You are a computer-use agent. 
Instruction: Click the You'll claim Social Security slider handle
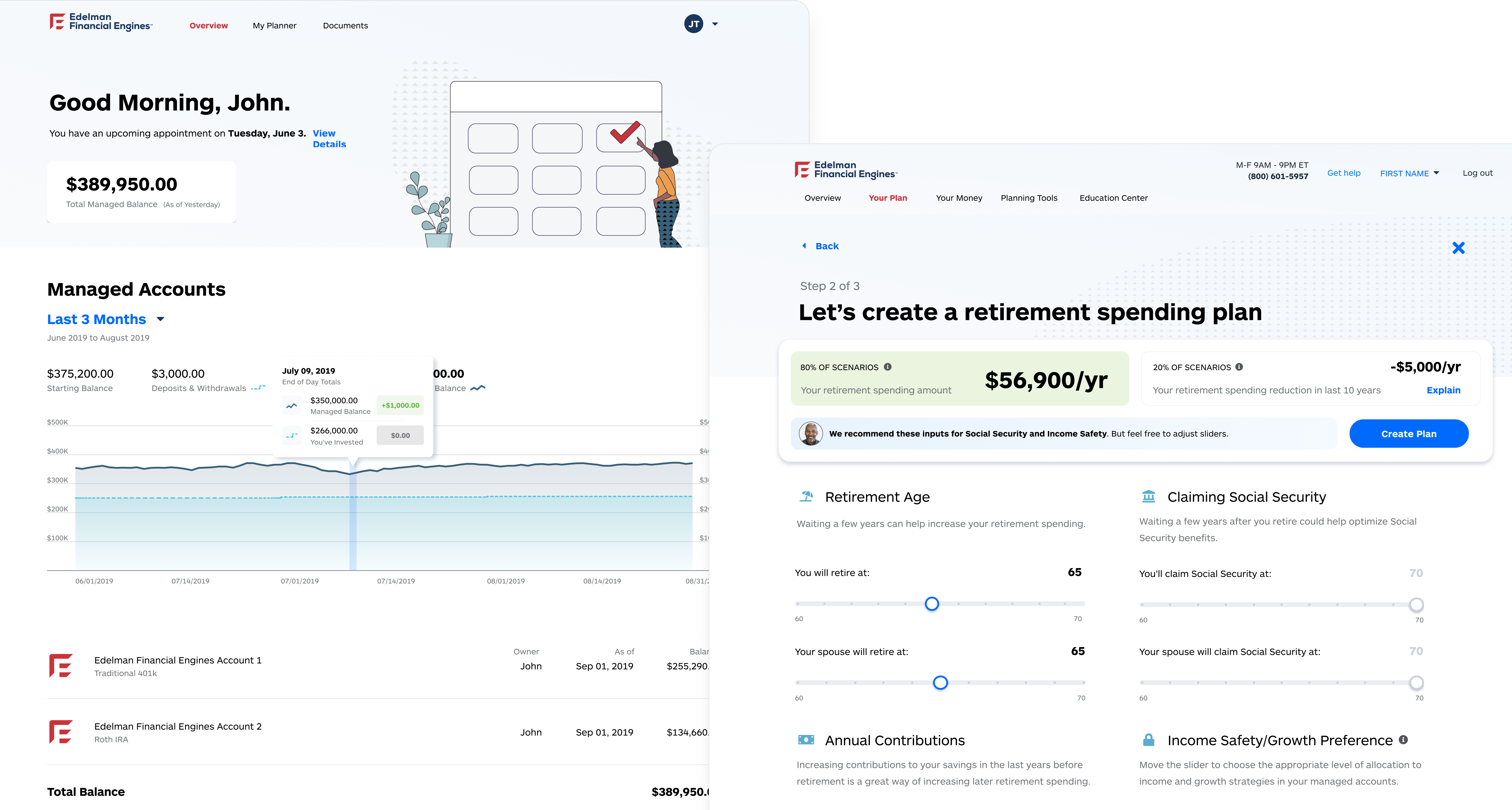coord(1416,604)
